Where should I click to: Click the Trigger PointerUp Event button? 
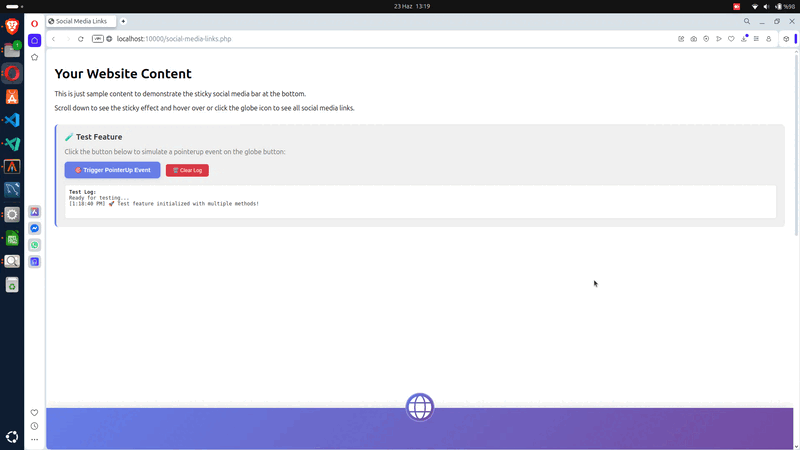click(112, 170)
